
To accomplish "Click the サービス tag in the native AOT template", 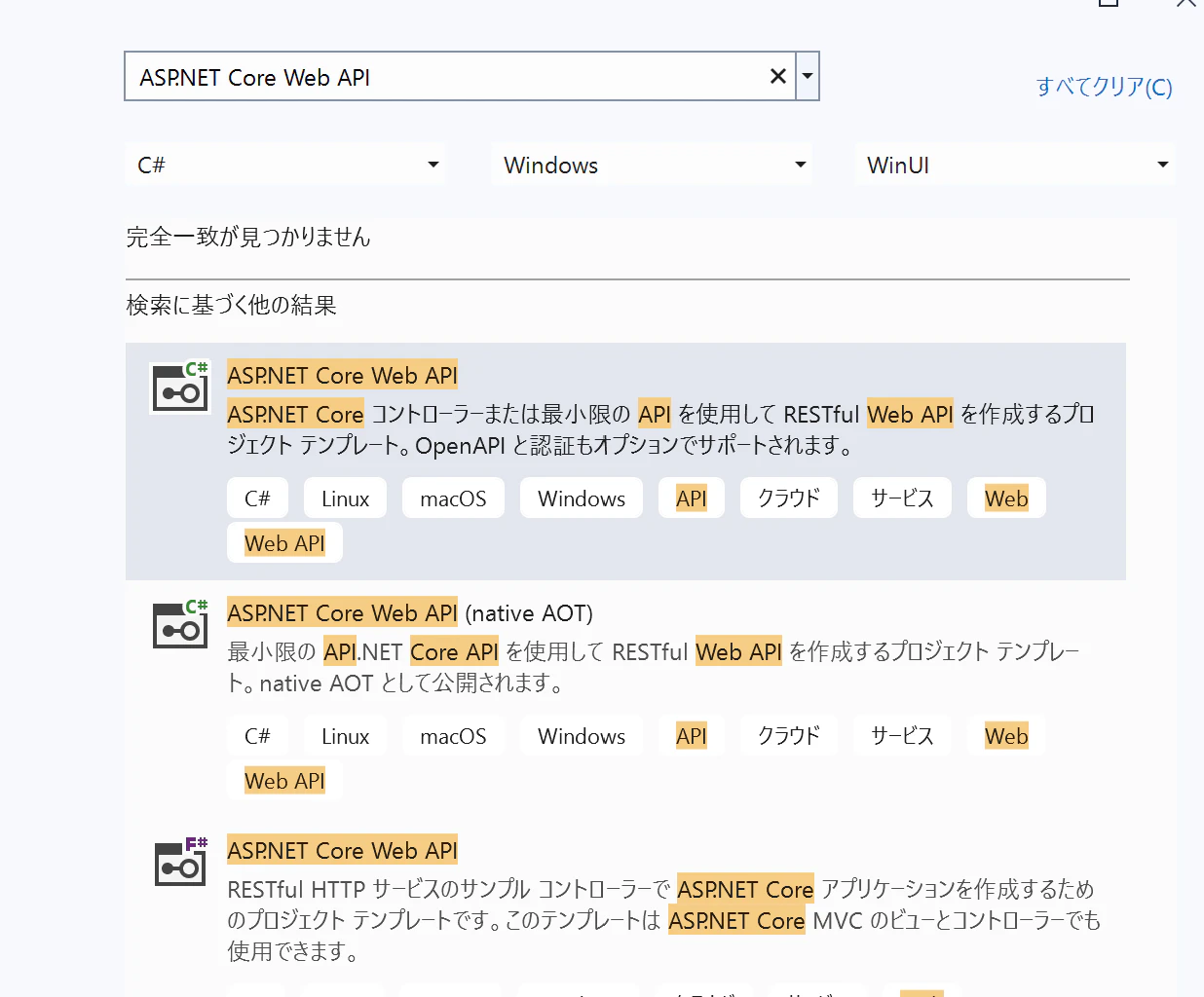I will coord(902,735).
